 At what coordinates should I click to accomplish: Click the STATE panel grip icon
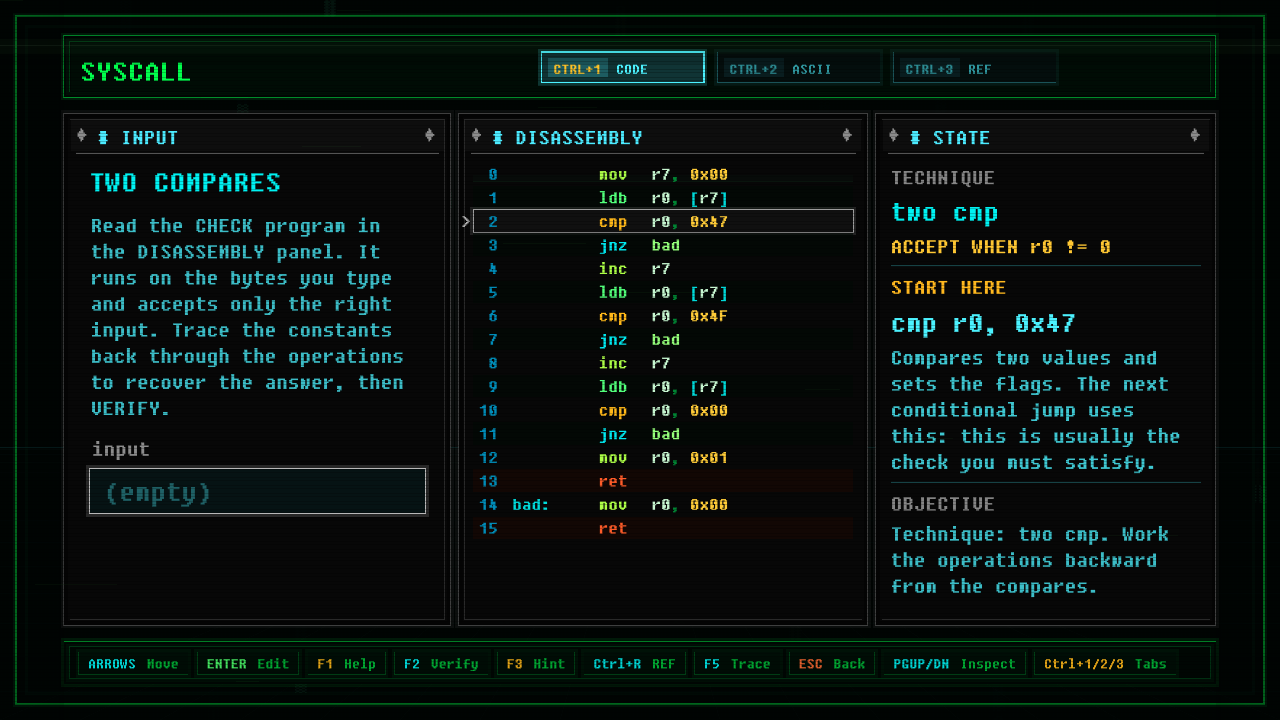pos(915,137)
